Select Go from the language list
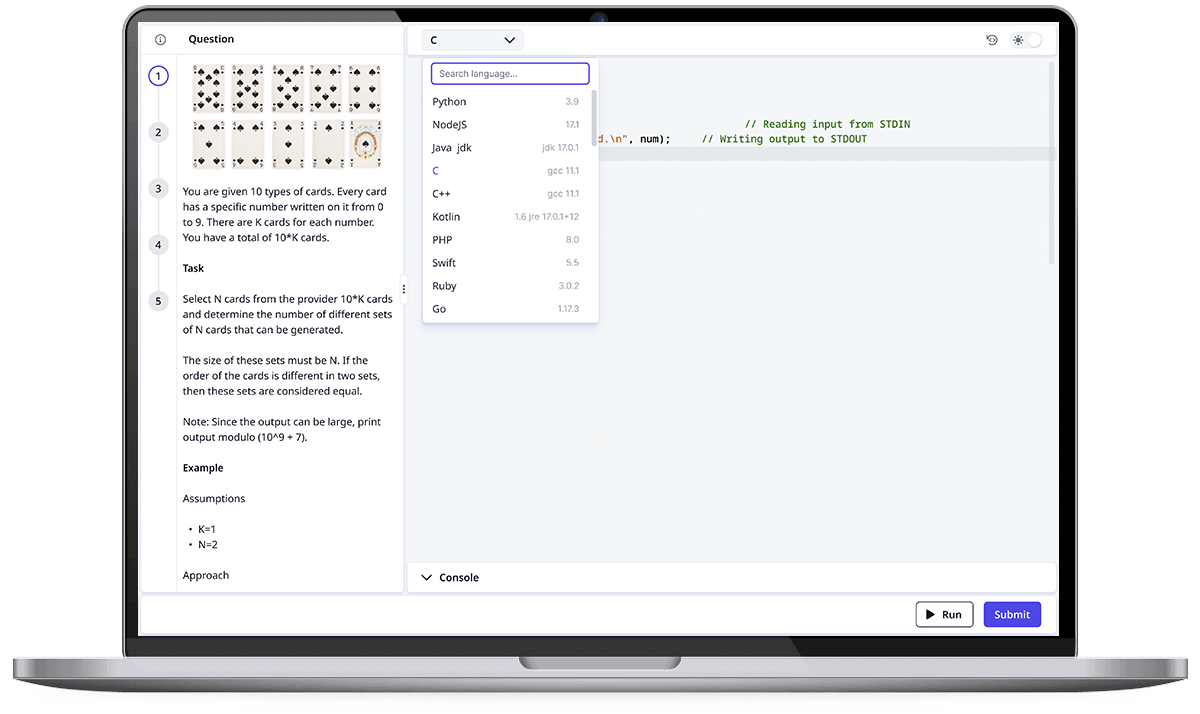Screen dimensions: 1200x714 [438, 309]
